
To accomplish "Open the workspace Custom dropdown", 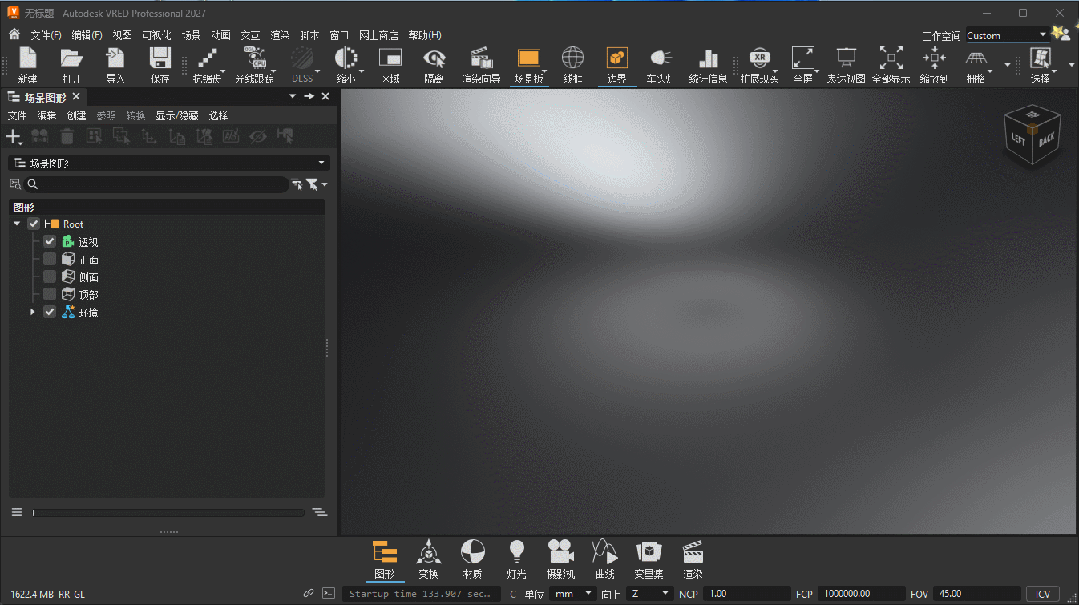I will [1007, 35].
